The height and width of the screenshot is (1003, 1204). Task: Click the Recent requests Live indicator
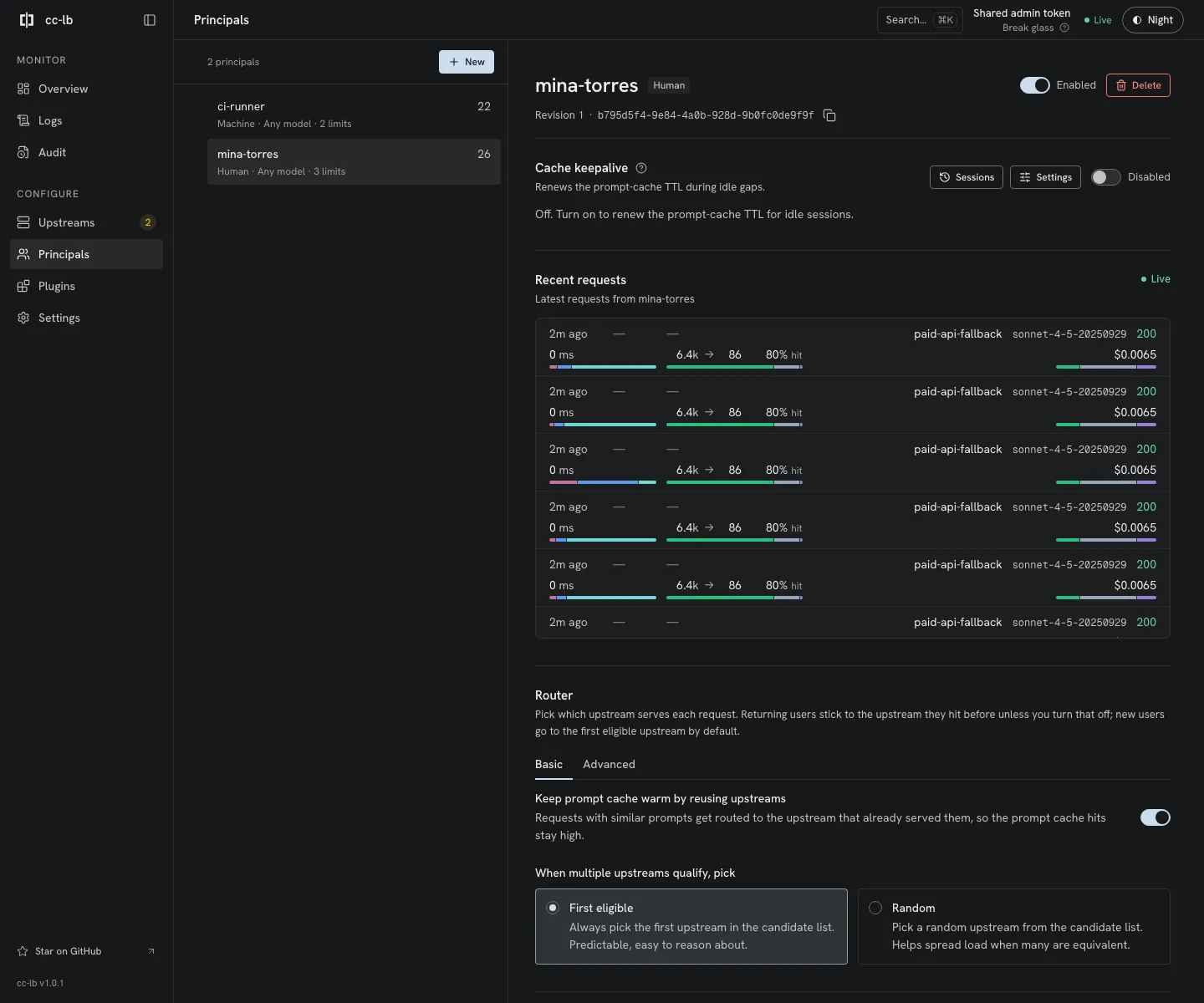pos(1156,279)
